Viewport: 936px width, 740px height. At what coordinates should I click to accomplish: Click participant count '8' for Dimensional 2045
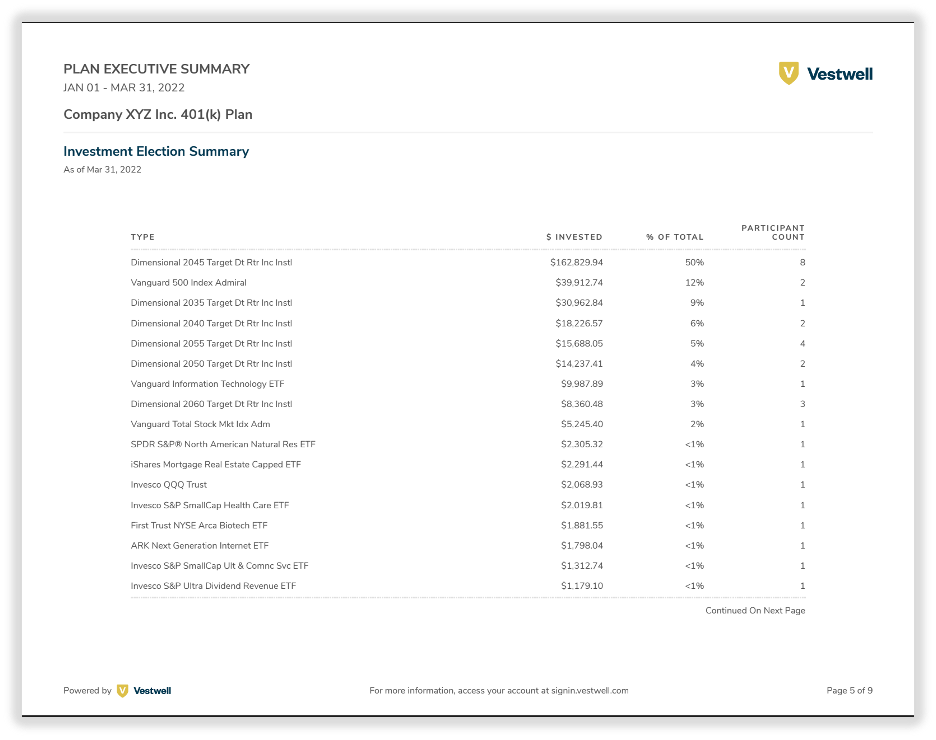[802, 263]
